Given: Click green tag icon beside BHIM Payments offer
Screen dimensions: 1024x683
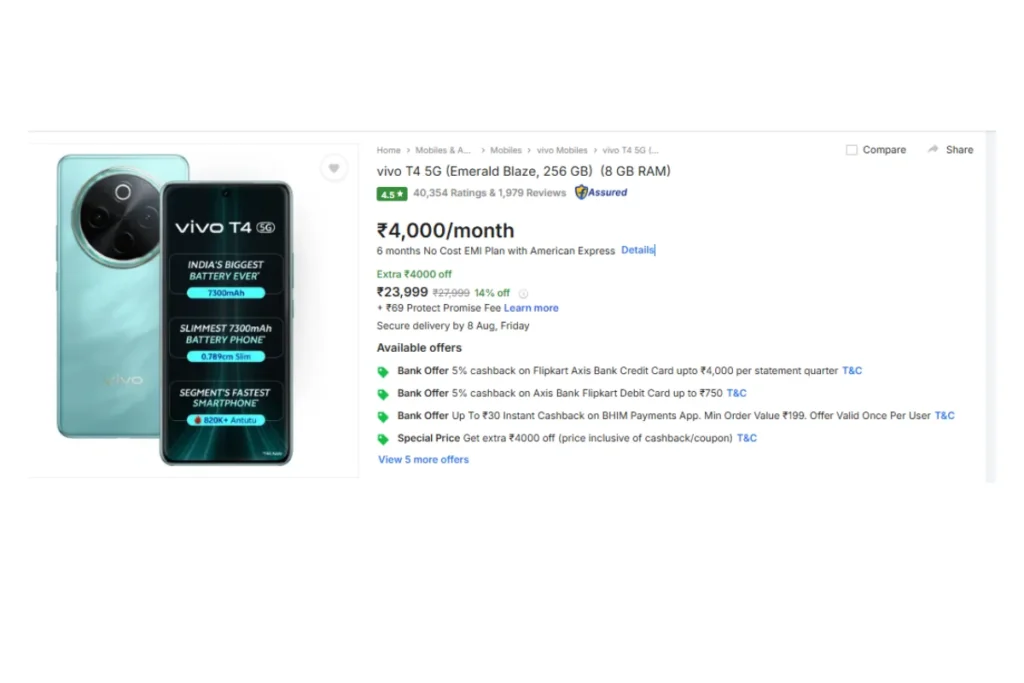Looking at the screenshot, I should pyautogui.click(x=383, y=417).
